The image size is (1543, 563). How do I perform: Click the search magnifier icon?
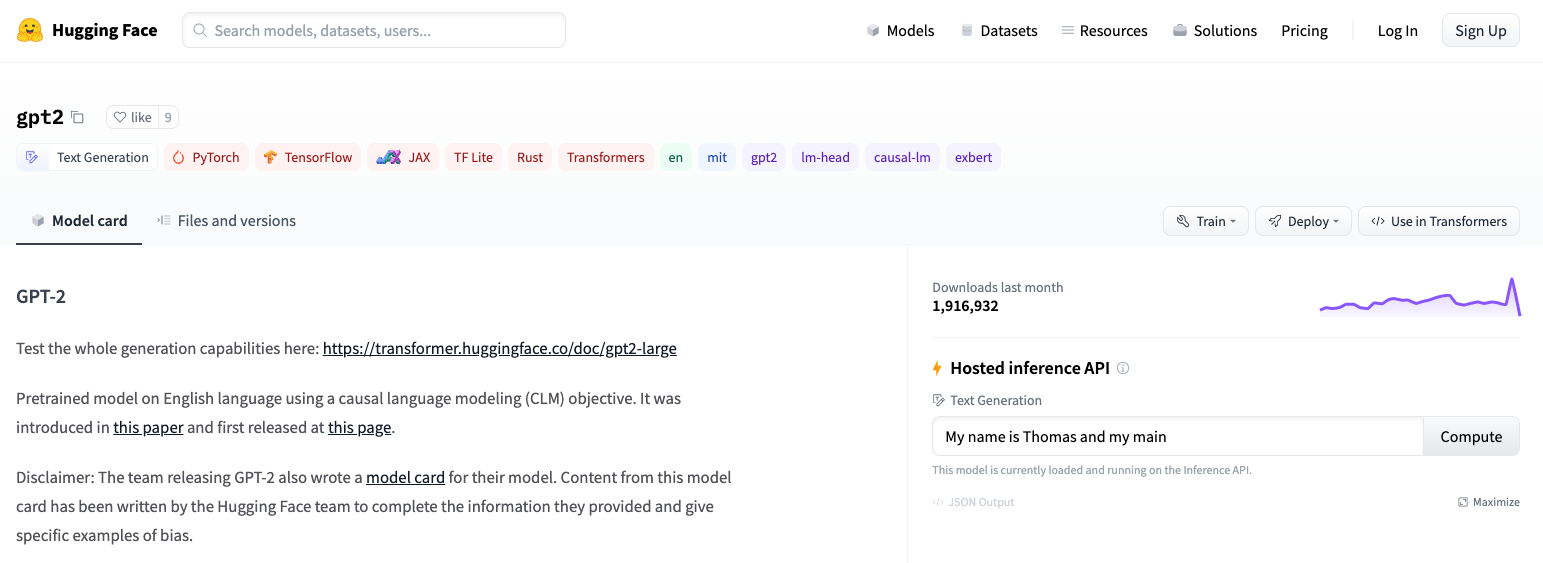pos(201,30)
